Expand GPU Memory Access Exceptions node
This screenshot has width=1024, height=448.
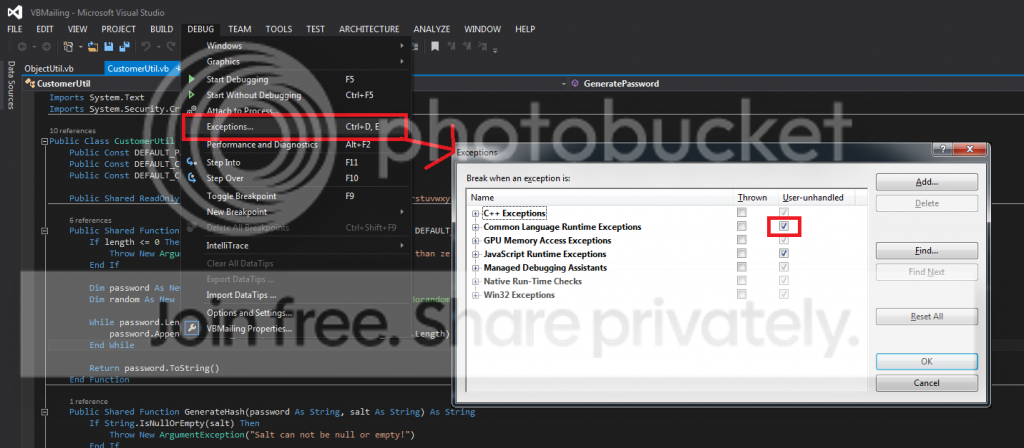pos(475,241)
